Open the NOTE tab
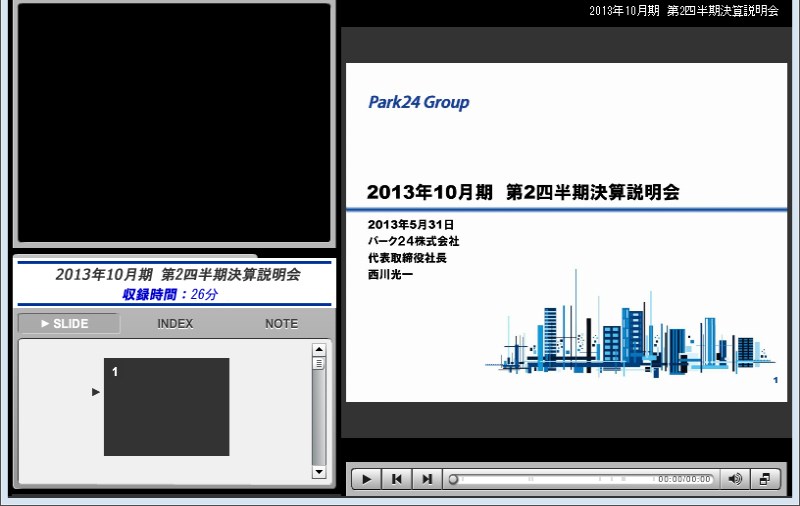The height and width of the screenshot is (506, 800). pyautogui.click(x=281, y=323)
